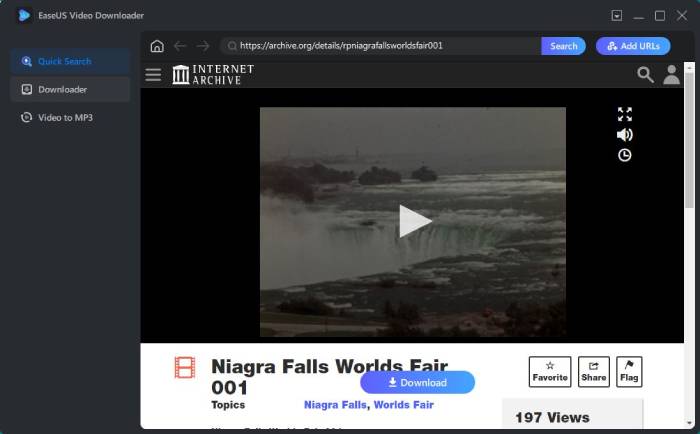Open the title bar dropdown menu
700x434 pixels.
[616, 16]
